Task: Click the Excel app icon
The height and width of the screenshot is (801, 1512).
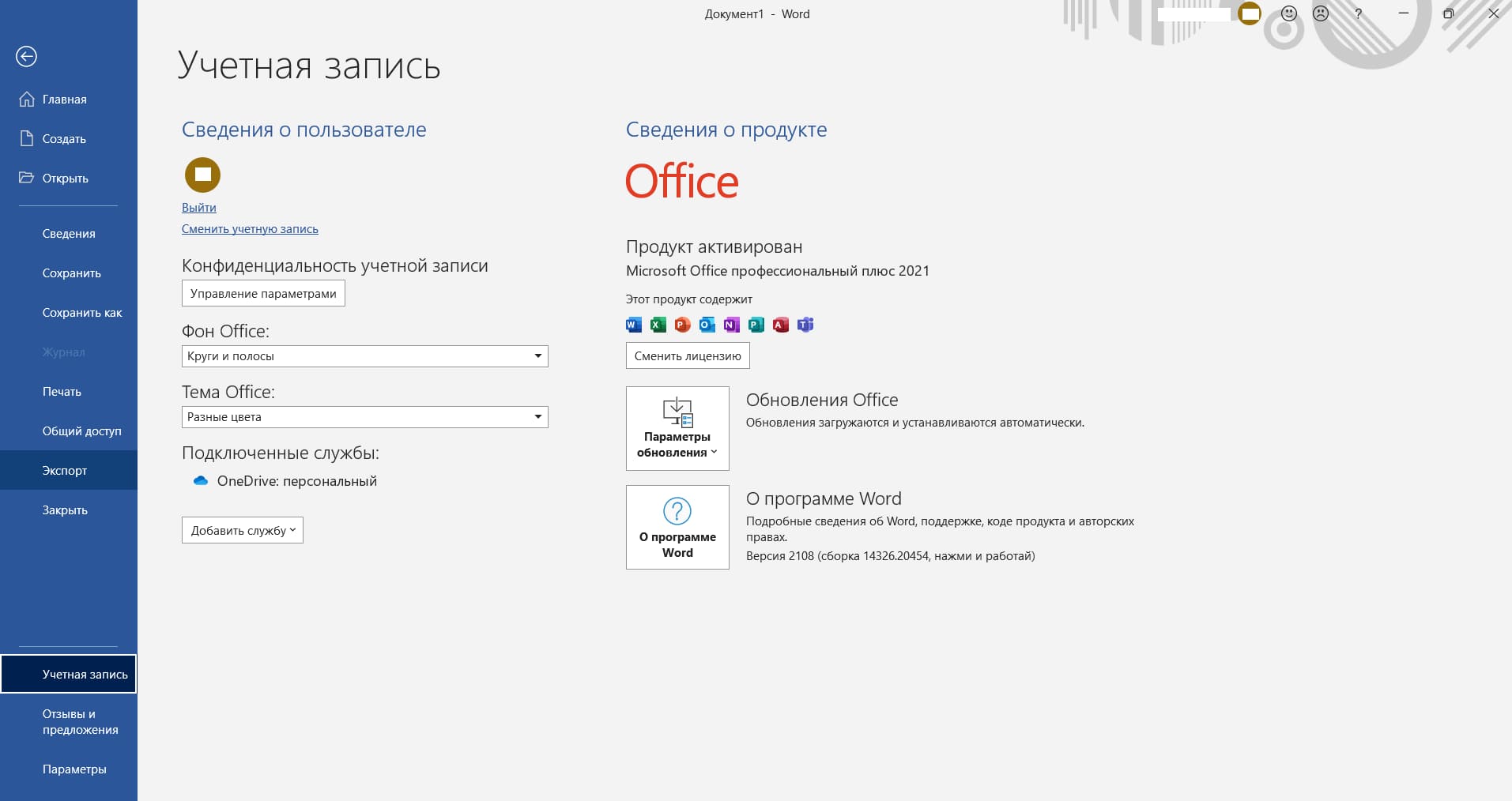Action: click(658, 325)
